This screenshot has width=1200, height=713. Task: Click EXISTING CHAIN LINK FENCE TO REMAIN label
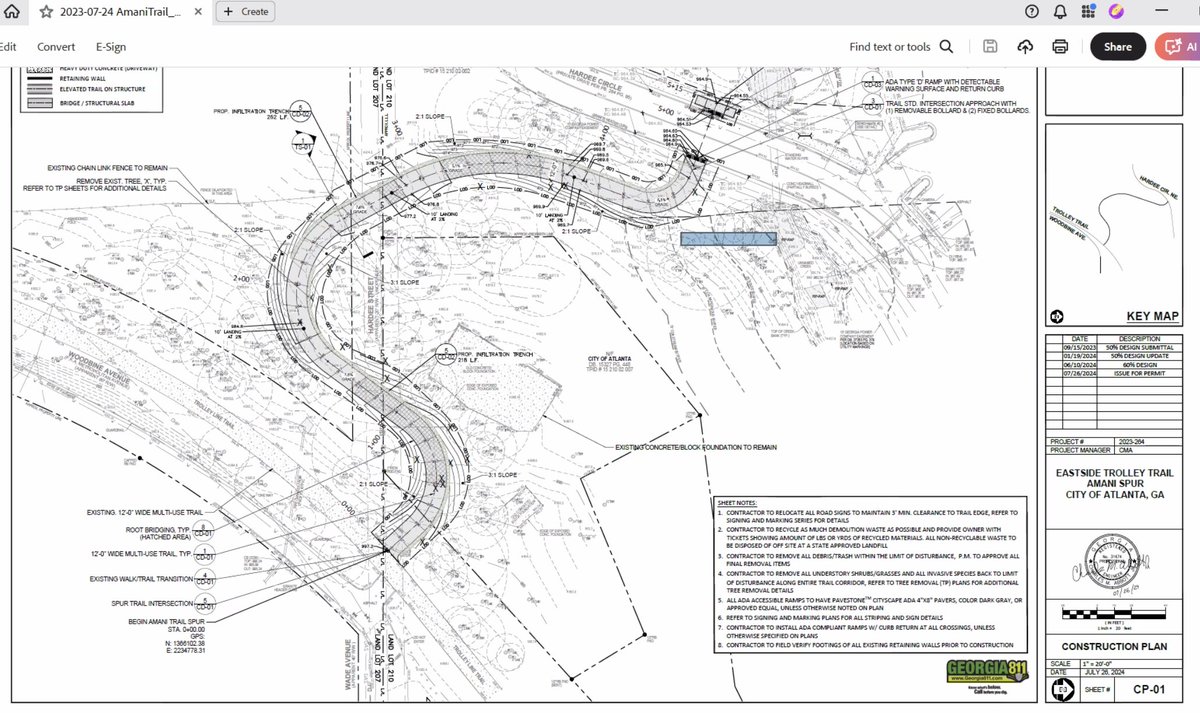click(108, 168)
